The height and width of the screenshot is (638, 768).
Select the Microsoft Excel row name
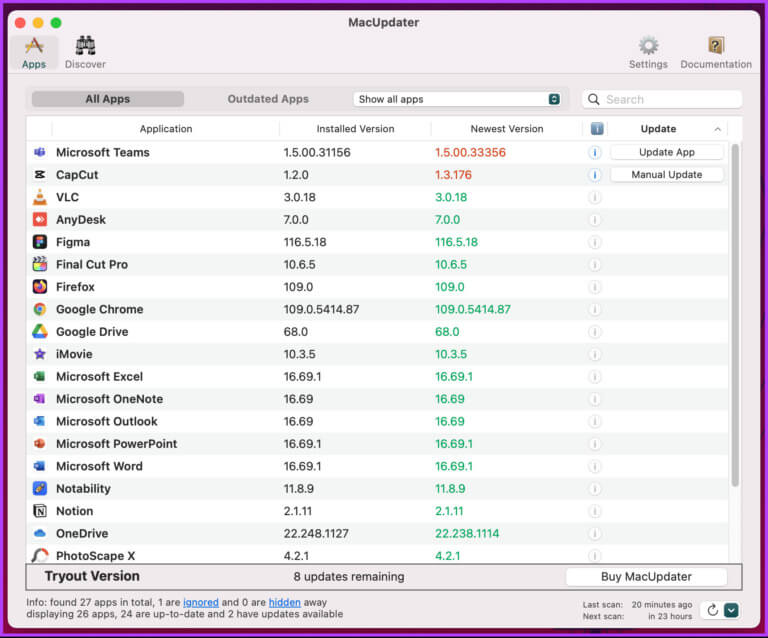click(x=99, y=377)
